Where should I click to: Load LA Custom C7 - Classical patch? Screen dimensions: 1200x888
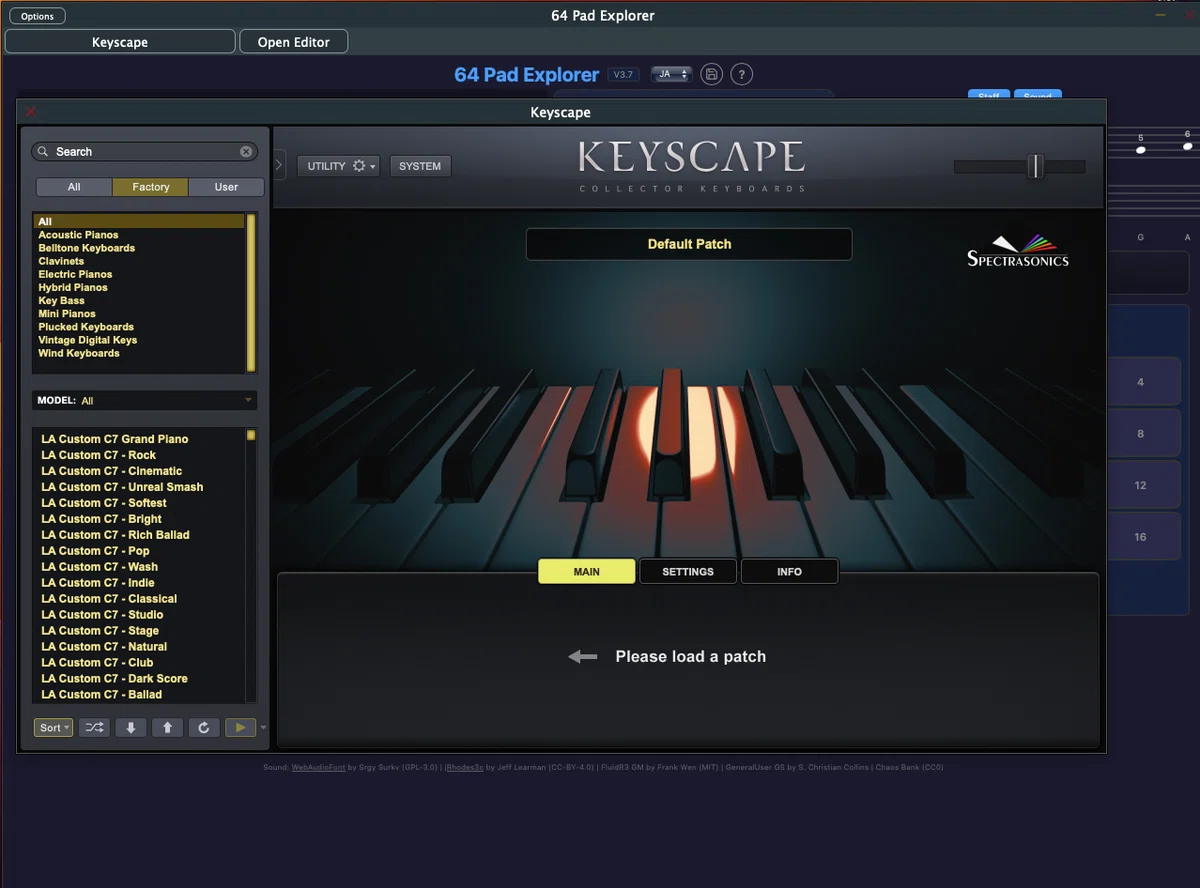pyautogui.click(x=109, y=599)
